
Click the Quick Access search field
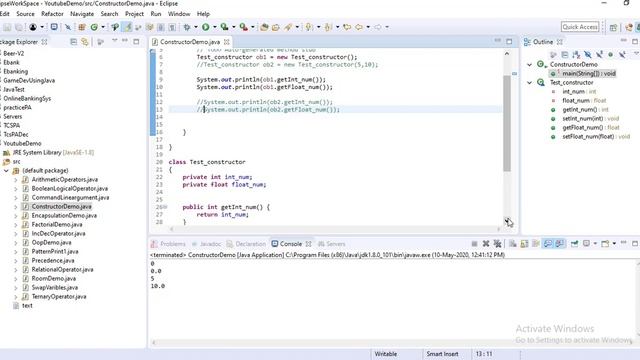(580, 27)
